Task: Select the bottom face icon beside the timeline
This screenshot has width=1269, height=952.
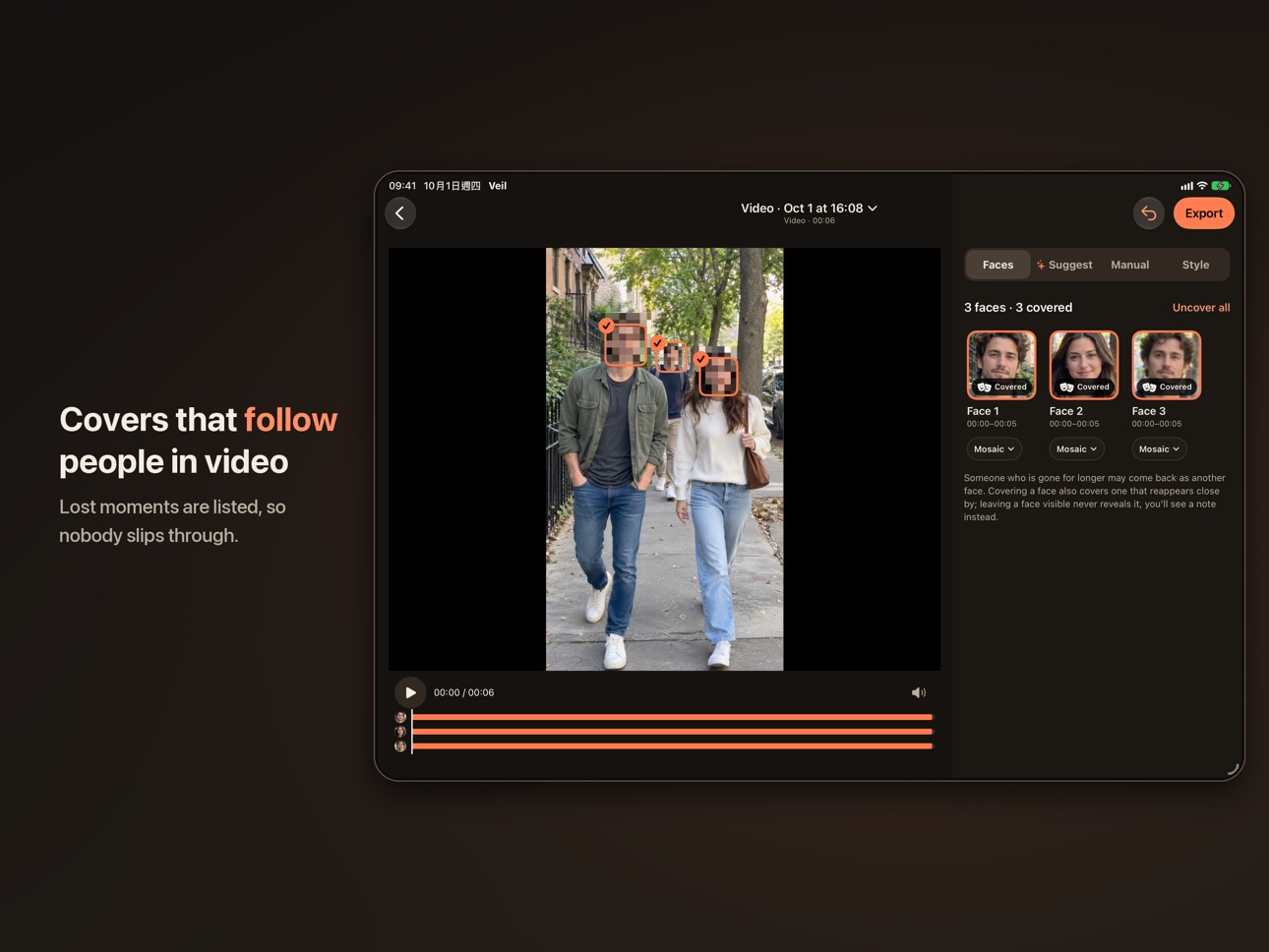Action: (400, 746)
